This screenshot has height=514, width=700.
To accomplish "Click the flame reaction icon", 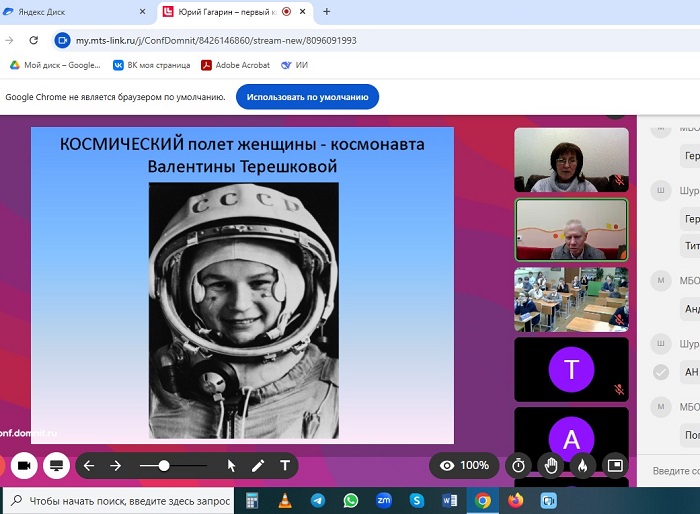I will [583, 465].
